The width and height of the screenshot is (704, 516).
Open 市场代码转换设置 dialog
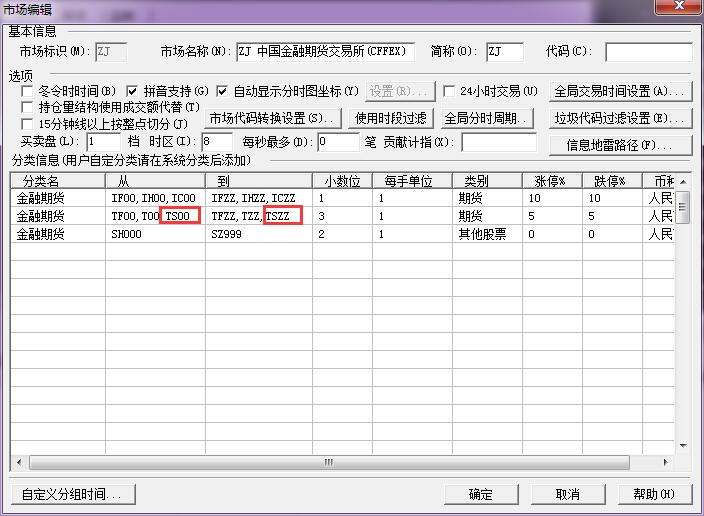tap(273, 118)
